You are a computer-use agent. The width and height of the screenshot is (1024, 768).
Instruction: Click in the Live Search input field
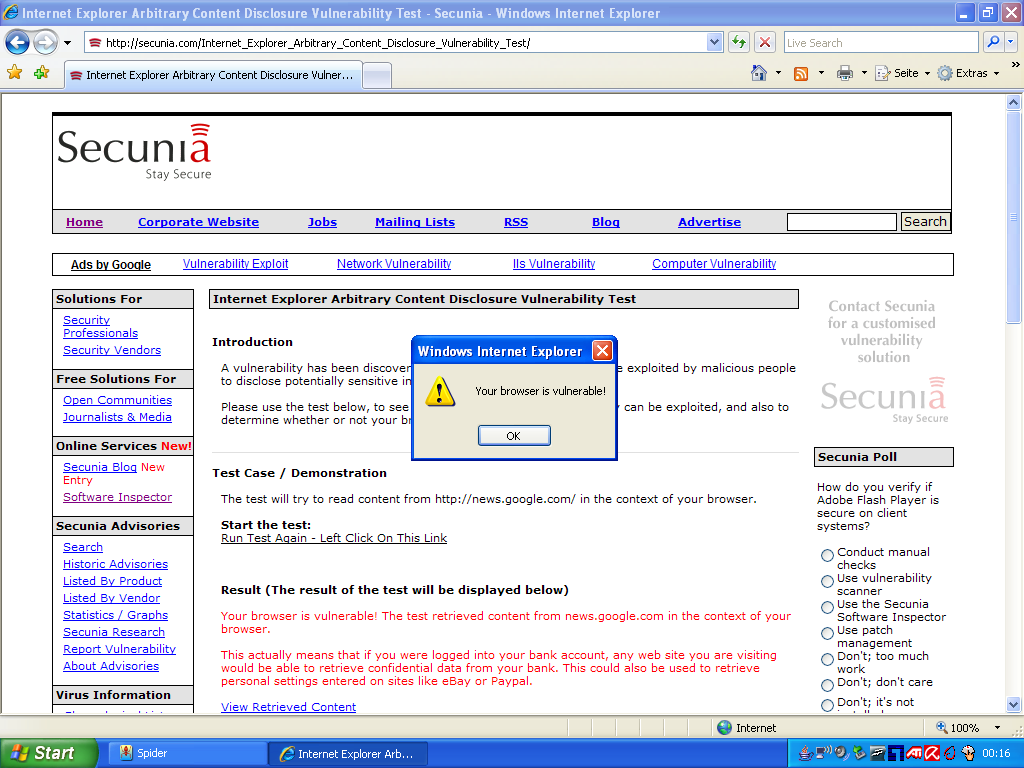point(880,42)
